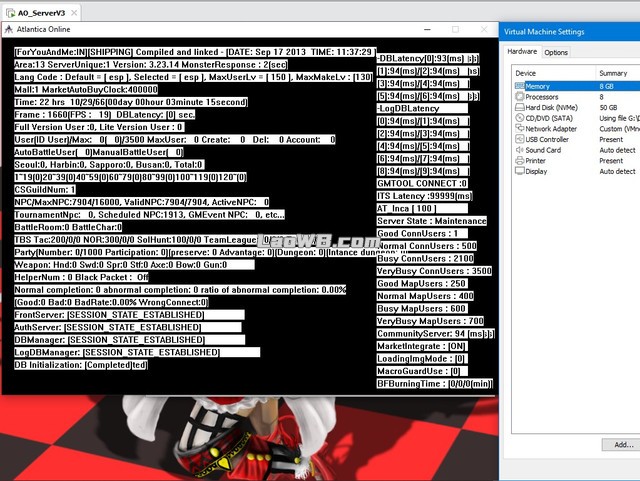Click the AO_ServerV3 tab VM icon
Viewport: 640px width, 481px height.
11,13
